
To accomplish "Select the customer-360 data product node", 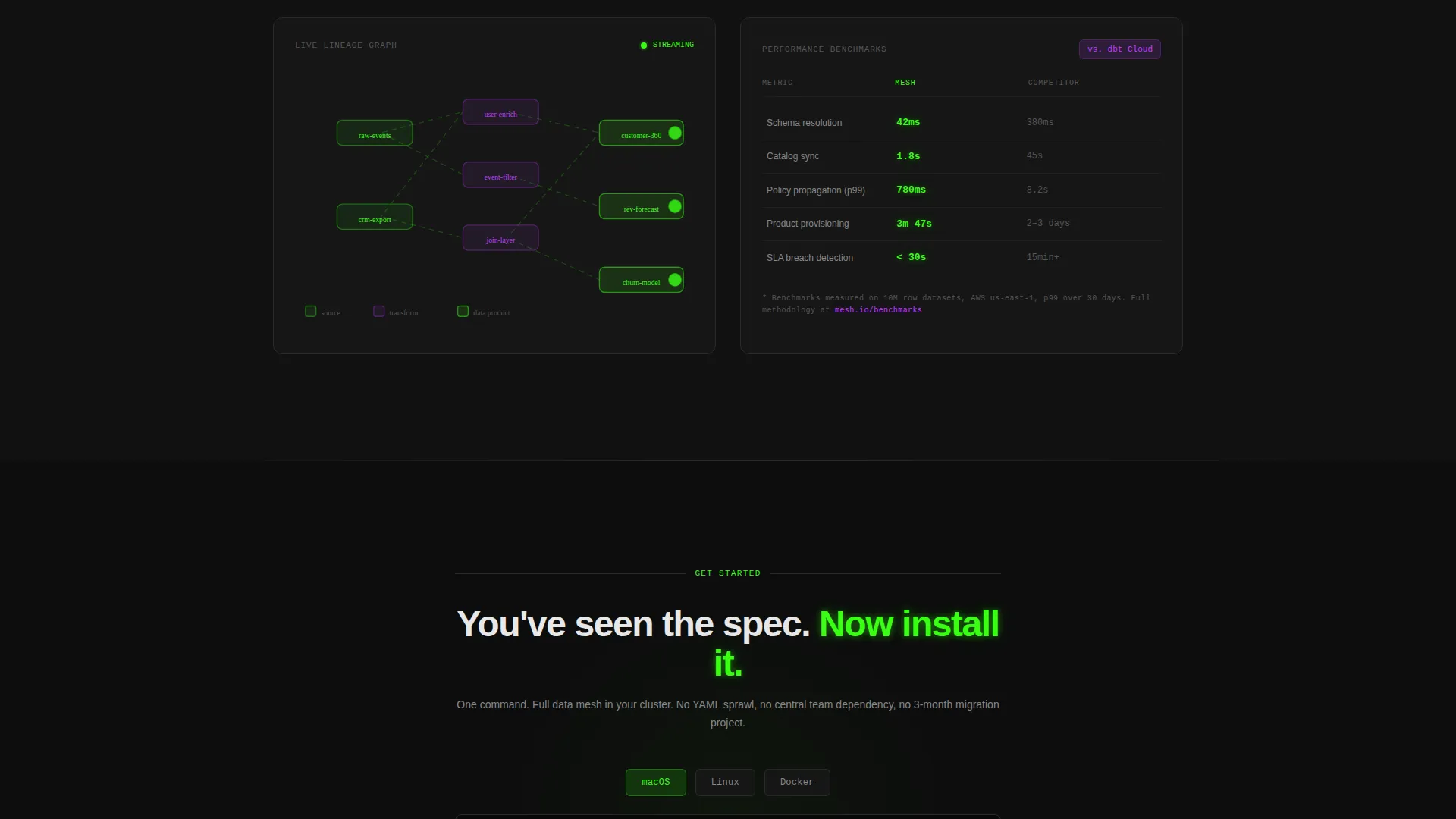I will pyautogui.click(x=641, y=133).
